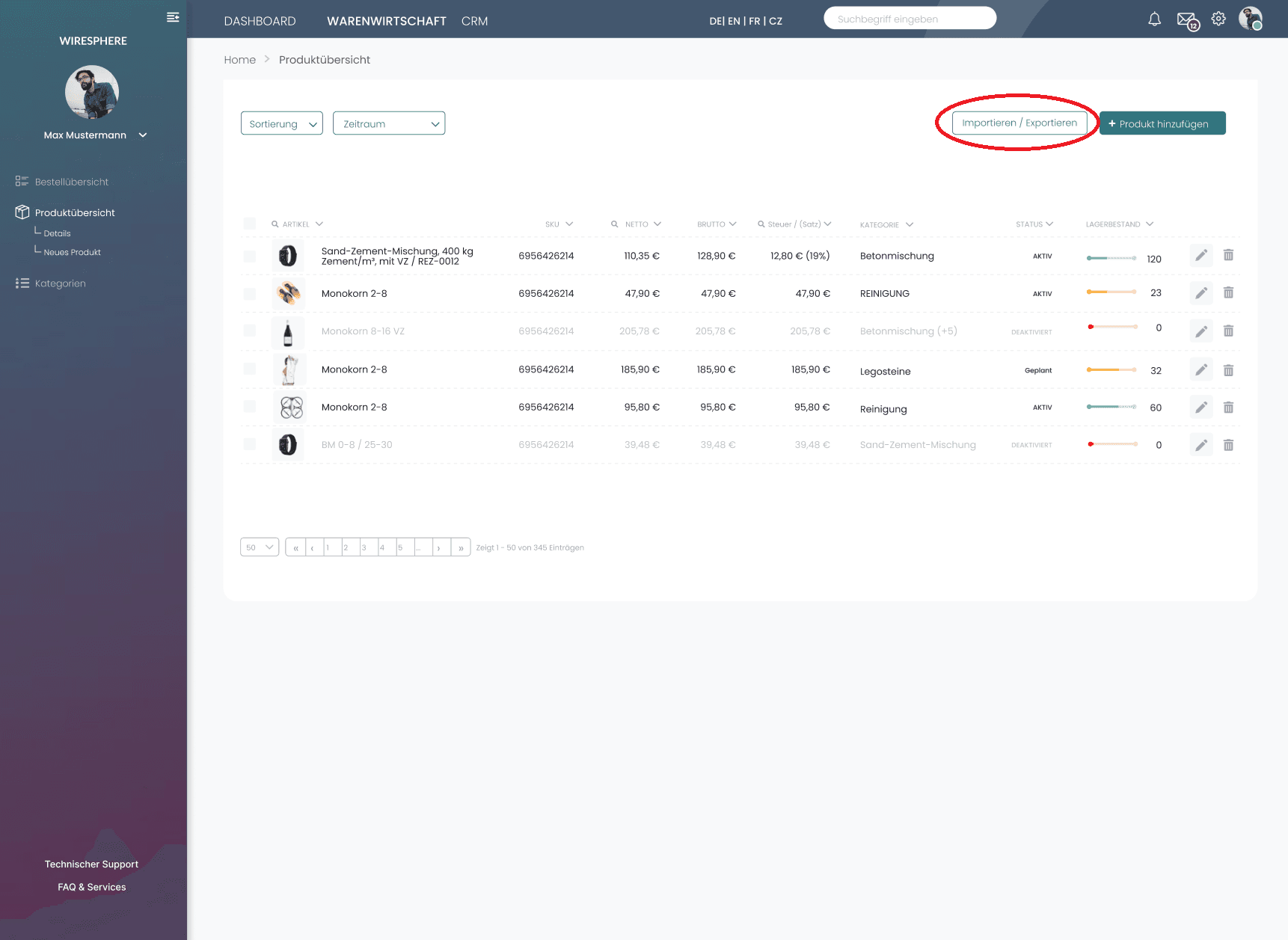Open the settings gear icon
This screenshot has width=1288, height=940.
1218,19
